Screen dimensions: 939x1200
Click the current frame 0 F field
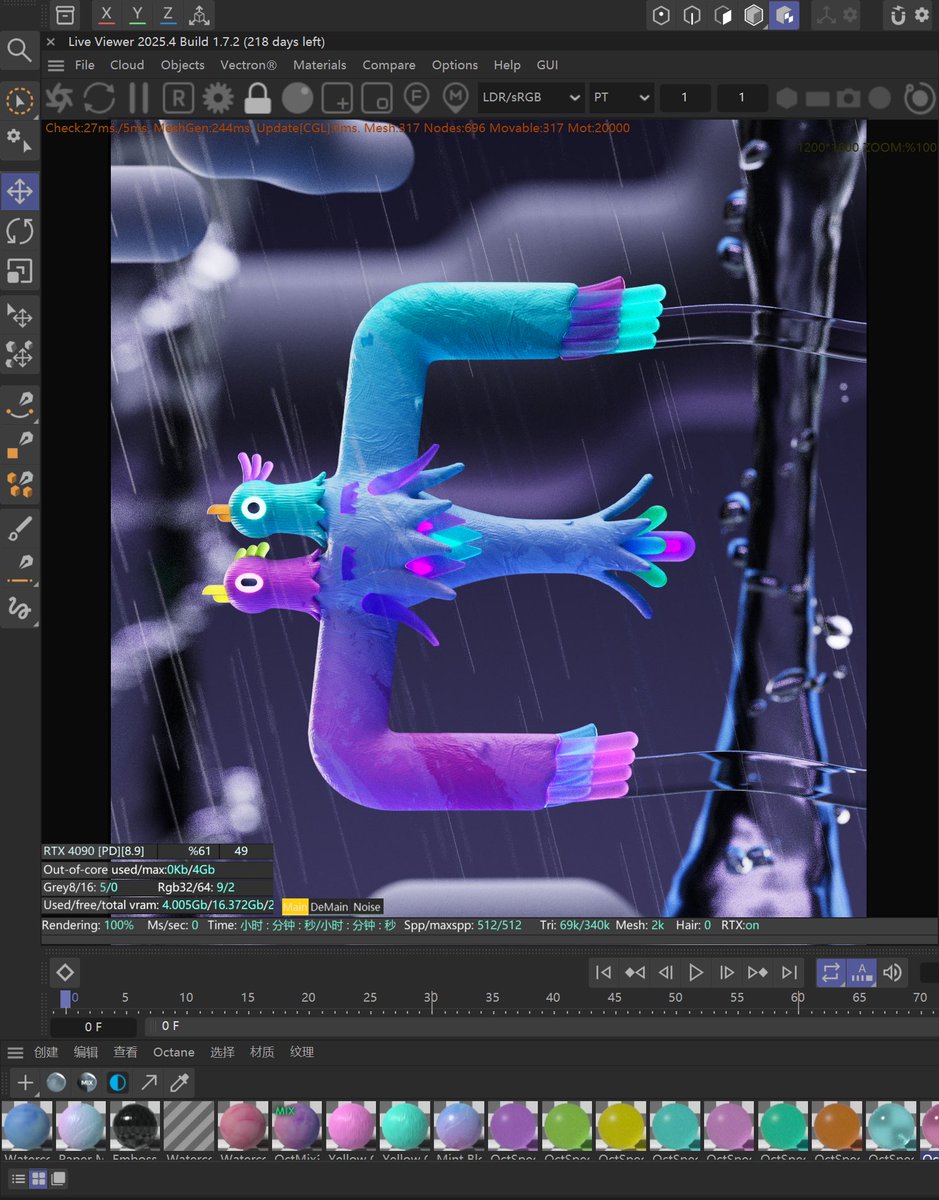[93, 1026]
